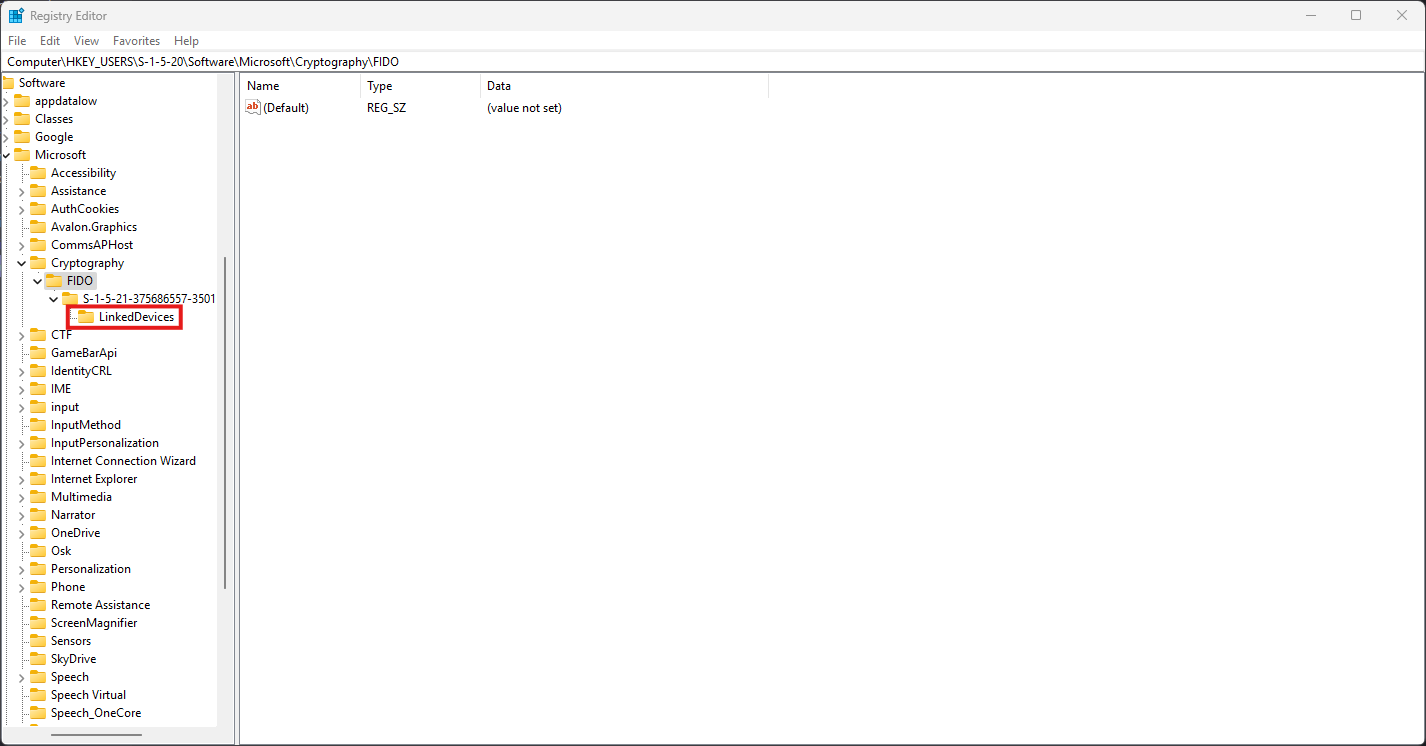Select the Google key folder icon

[22, 137]
